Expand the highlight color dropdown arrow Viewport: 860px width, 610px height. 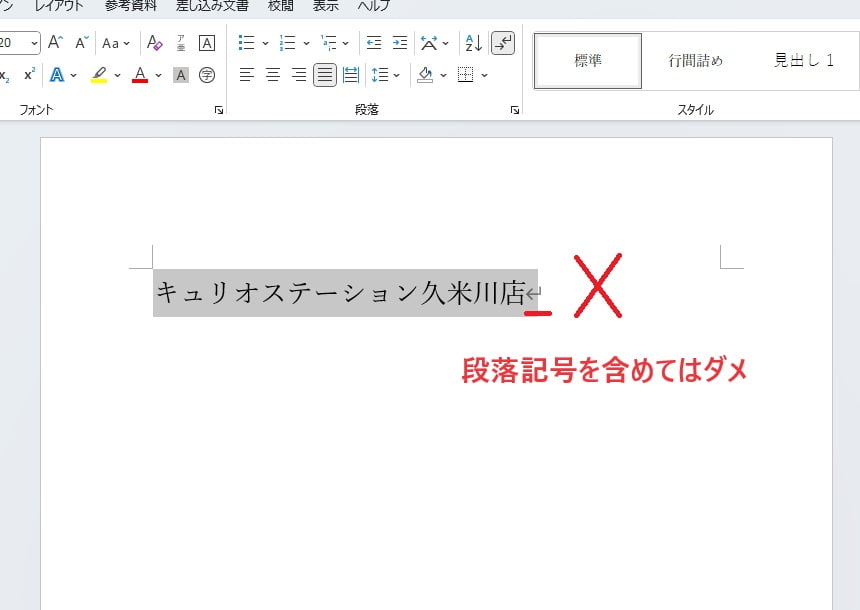(x=117, y=75)
